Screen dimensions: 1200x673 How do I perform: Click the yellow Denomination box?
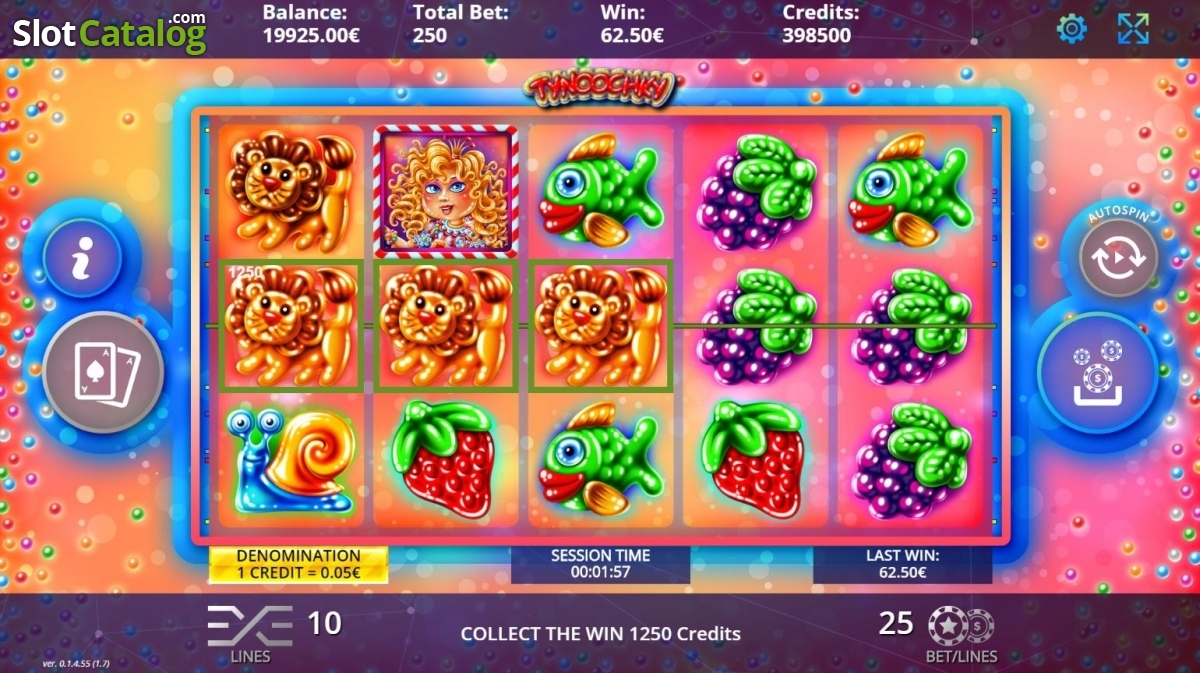click(x=298, y=565)
